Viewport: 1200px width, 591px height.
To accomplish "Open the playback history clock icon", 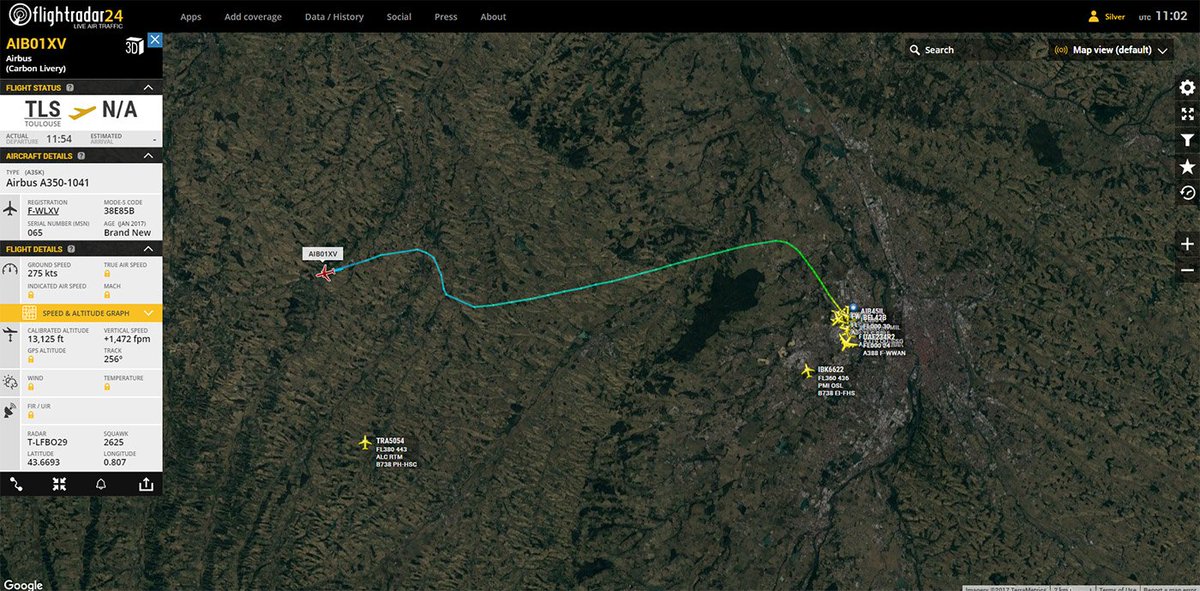I will tap(1187, 193).
